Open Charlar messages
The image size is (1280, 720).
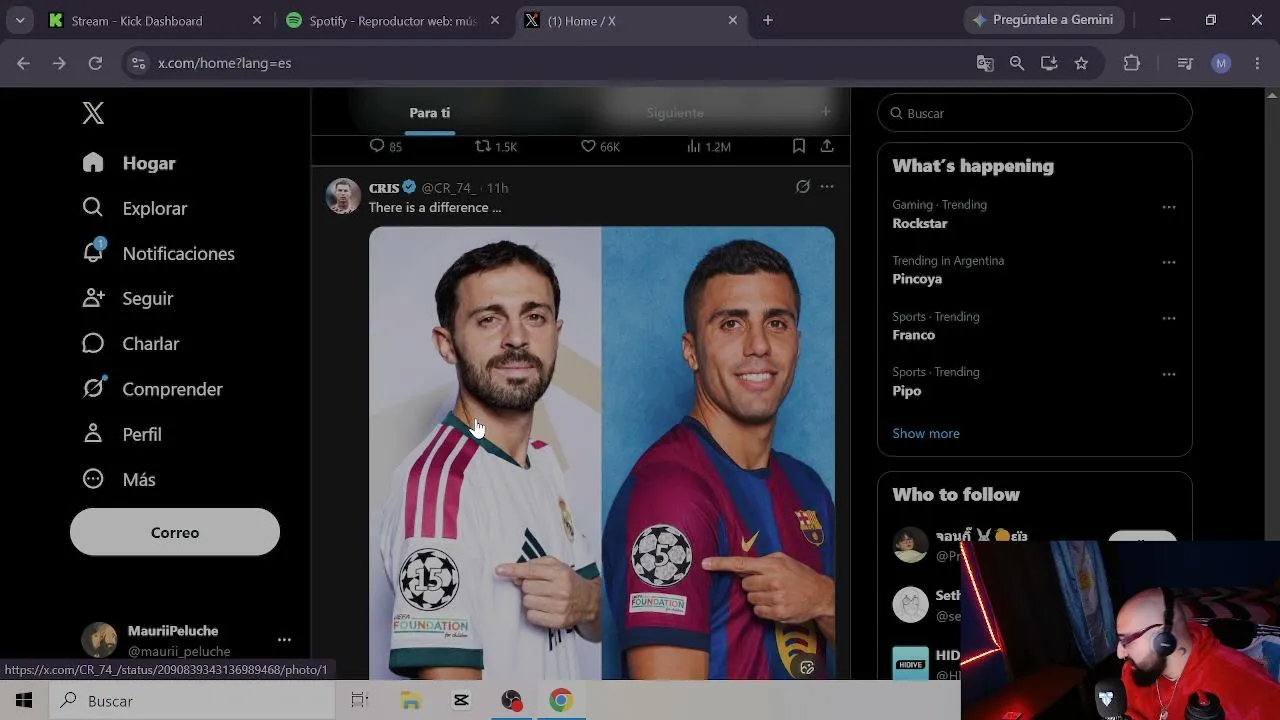tap(131, 343)
